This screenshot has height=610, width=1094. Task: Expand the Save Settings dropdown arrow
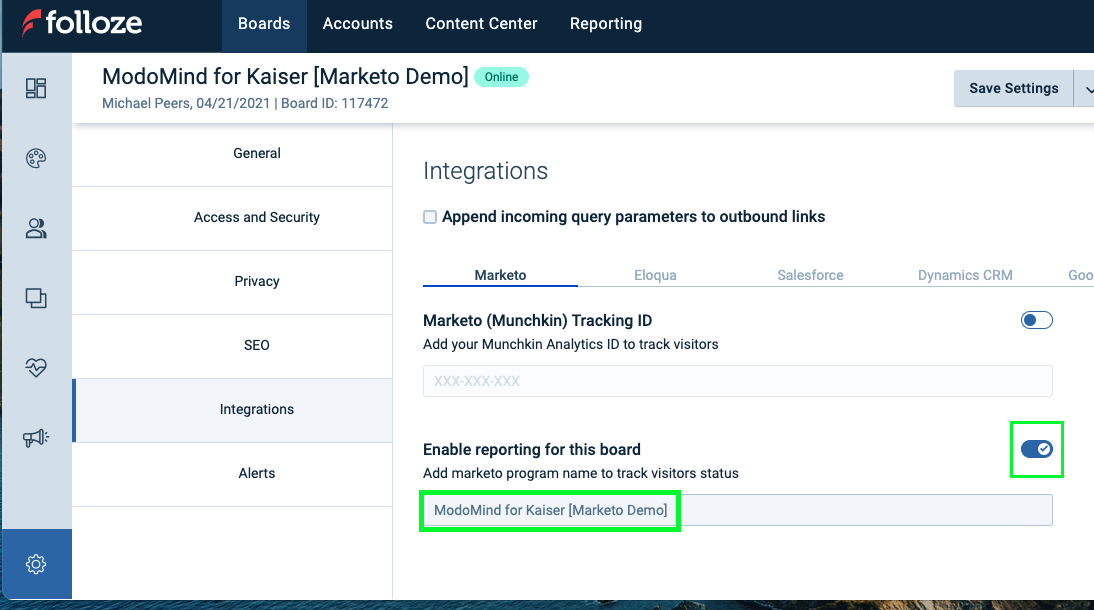[1087, 89]
